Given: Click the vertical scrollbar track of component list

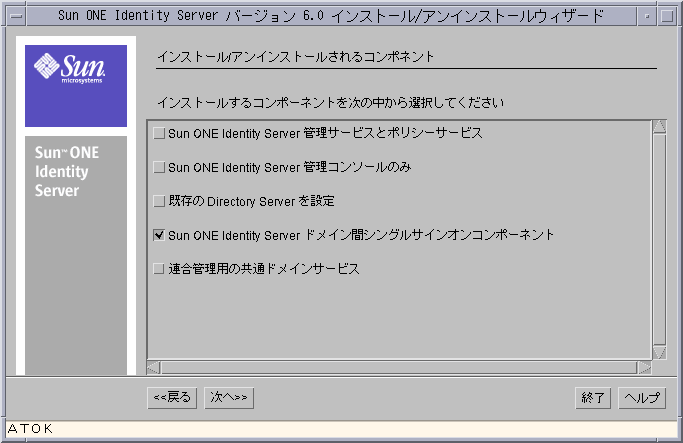Looking at the screenshot, I should pyautogui.click(x=659, y=240).
